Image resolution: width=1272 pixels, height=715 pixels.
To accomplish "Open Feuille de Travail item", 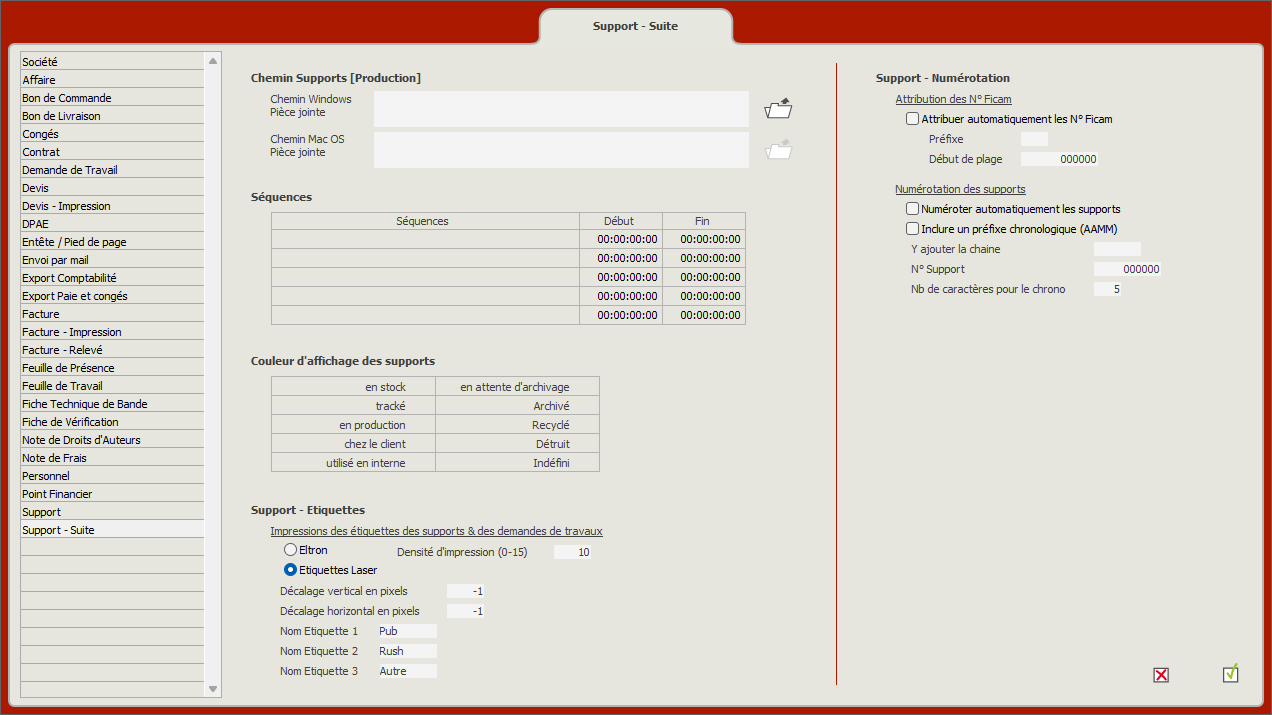I will click(x=112, y=386).
